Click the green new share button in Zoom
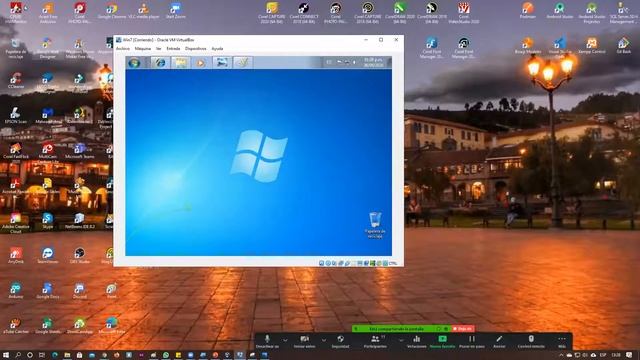 point(442,342)
